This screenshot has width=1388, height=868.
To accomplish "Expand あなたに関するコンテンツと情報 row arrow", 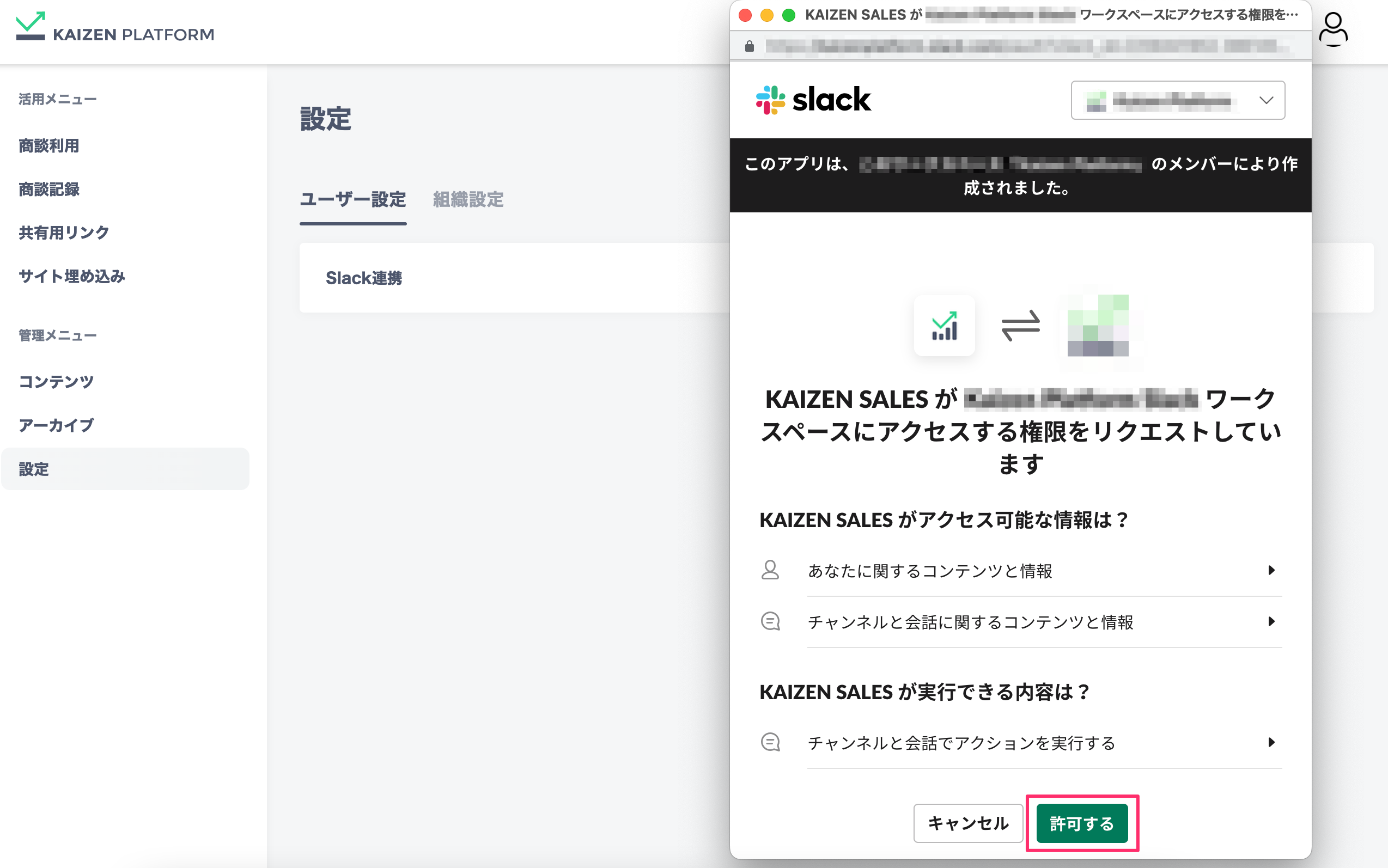I will [x=1271, y=570].
